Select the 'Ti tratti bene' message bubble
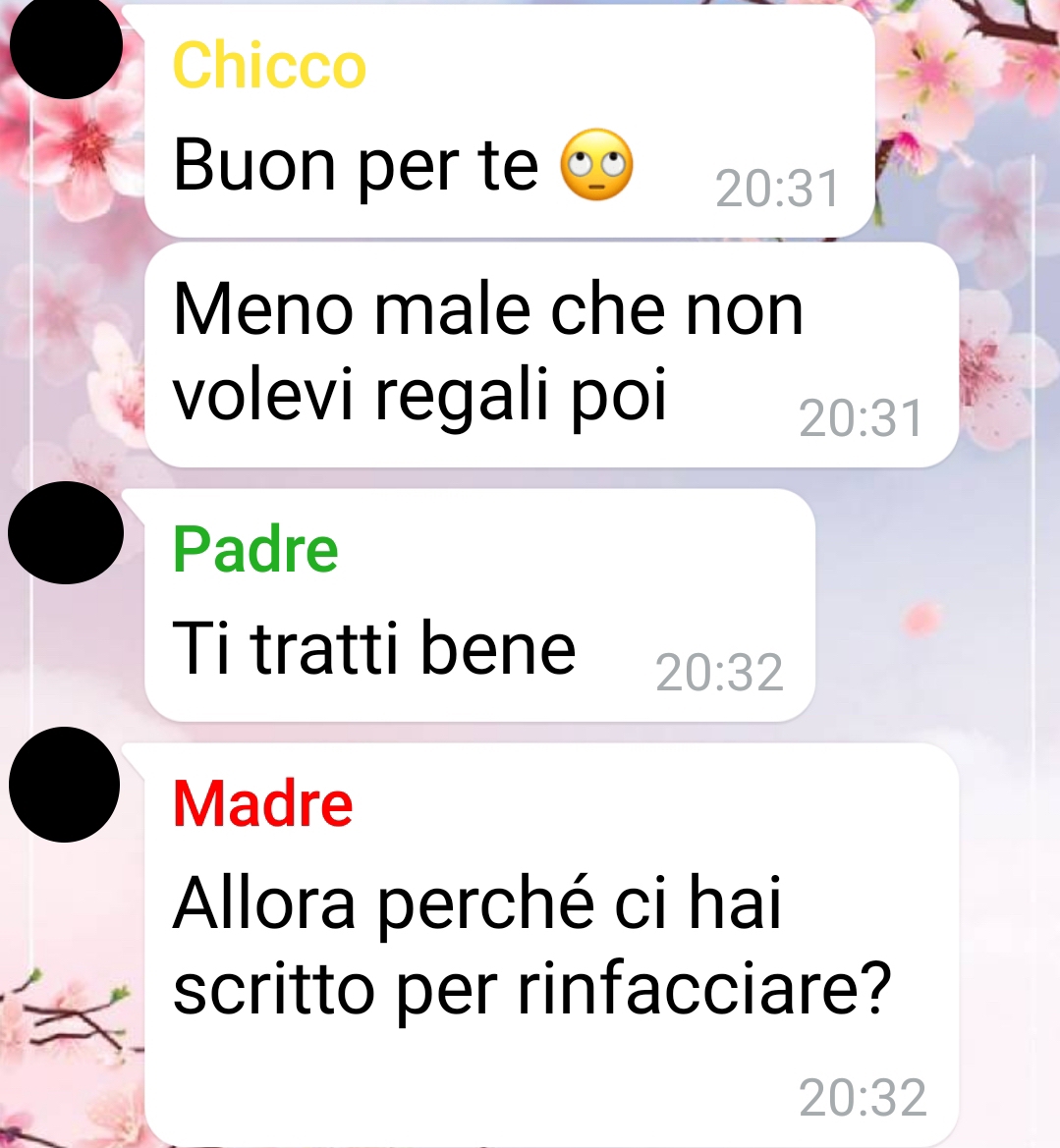This screenshot has height=1148, width=1060. tap(479, 605)
